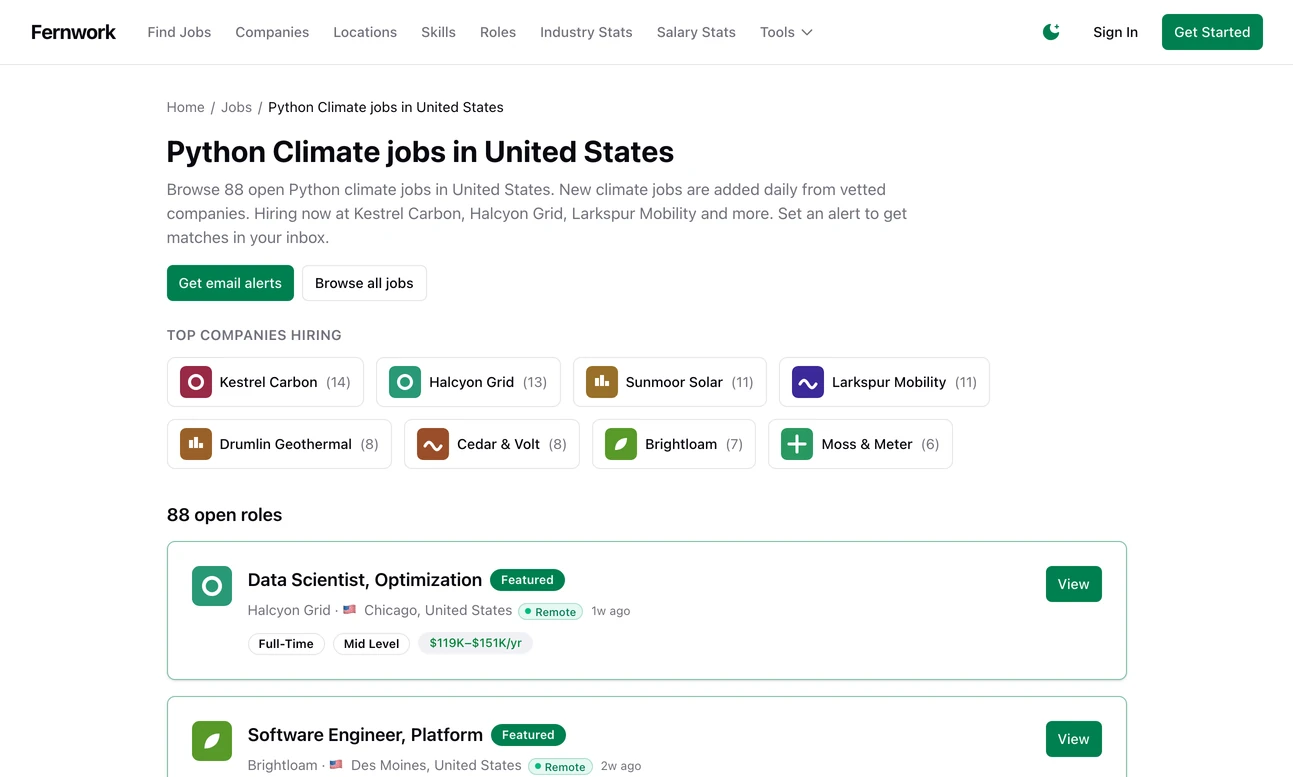Click the Cedar & Volt logo icon
Screen dimensions: 1293x777
[x=433, y=444]
